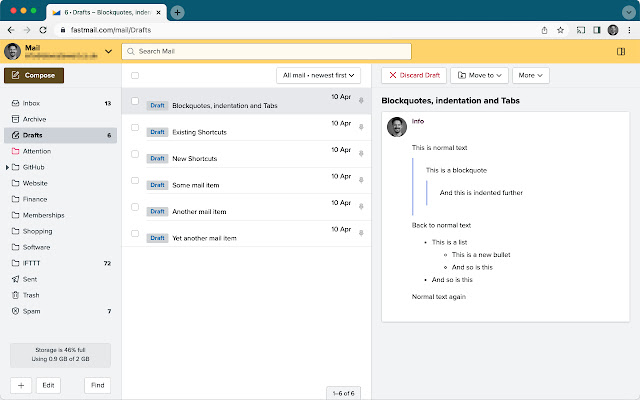Click the sender avatar in the draft preview

click(x=397, y=127)
